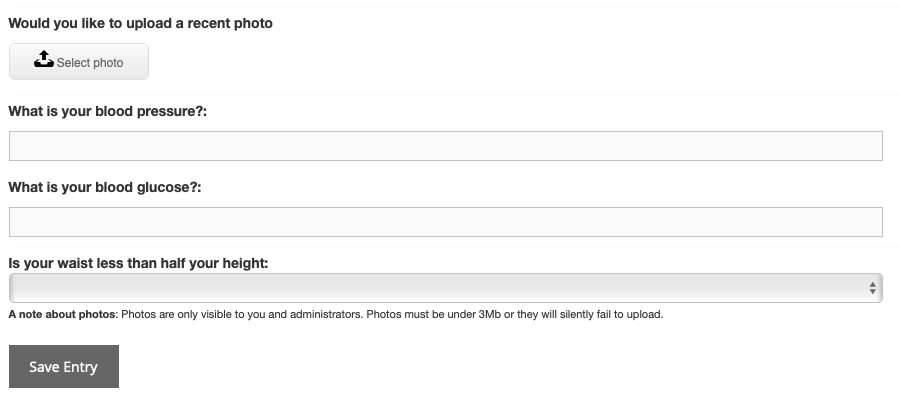Expand the waist less than half height dropdown
The width and height of the screenshot is (901, 400).
[x=446, y=288]
